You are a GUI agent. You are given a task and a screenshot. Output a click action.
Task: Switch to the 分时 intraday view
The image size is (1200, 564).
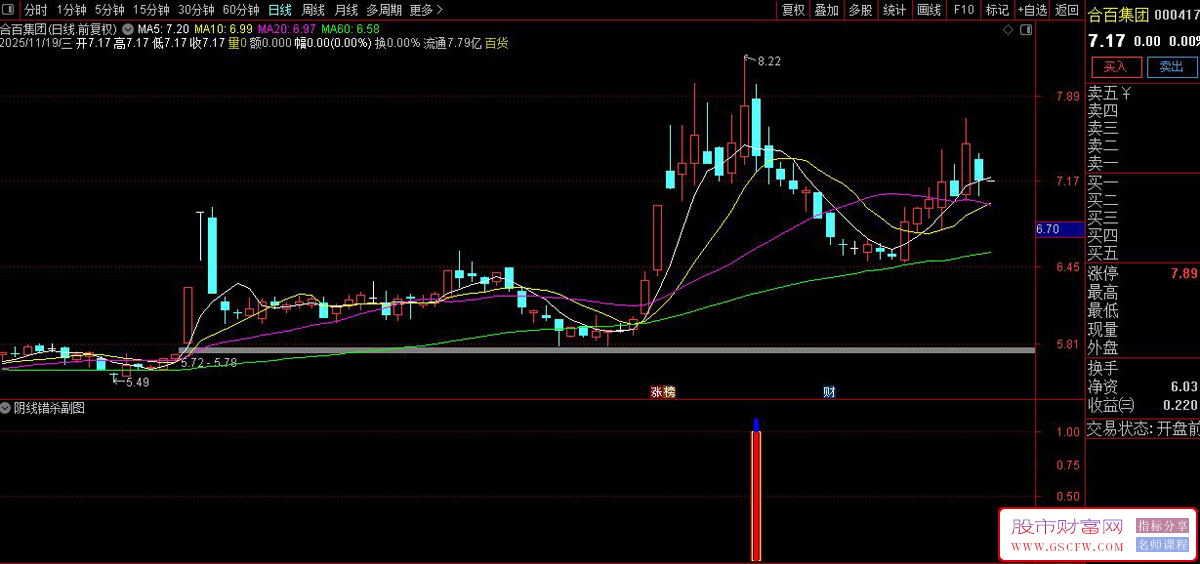tap(36, 10)
